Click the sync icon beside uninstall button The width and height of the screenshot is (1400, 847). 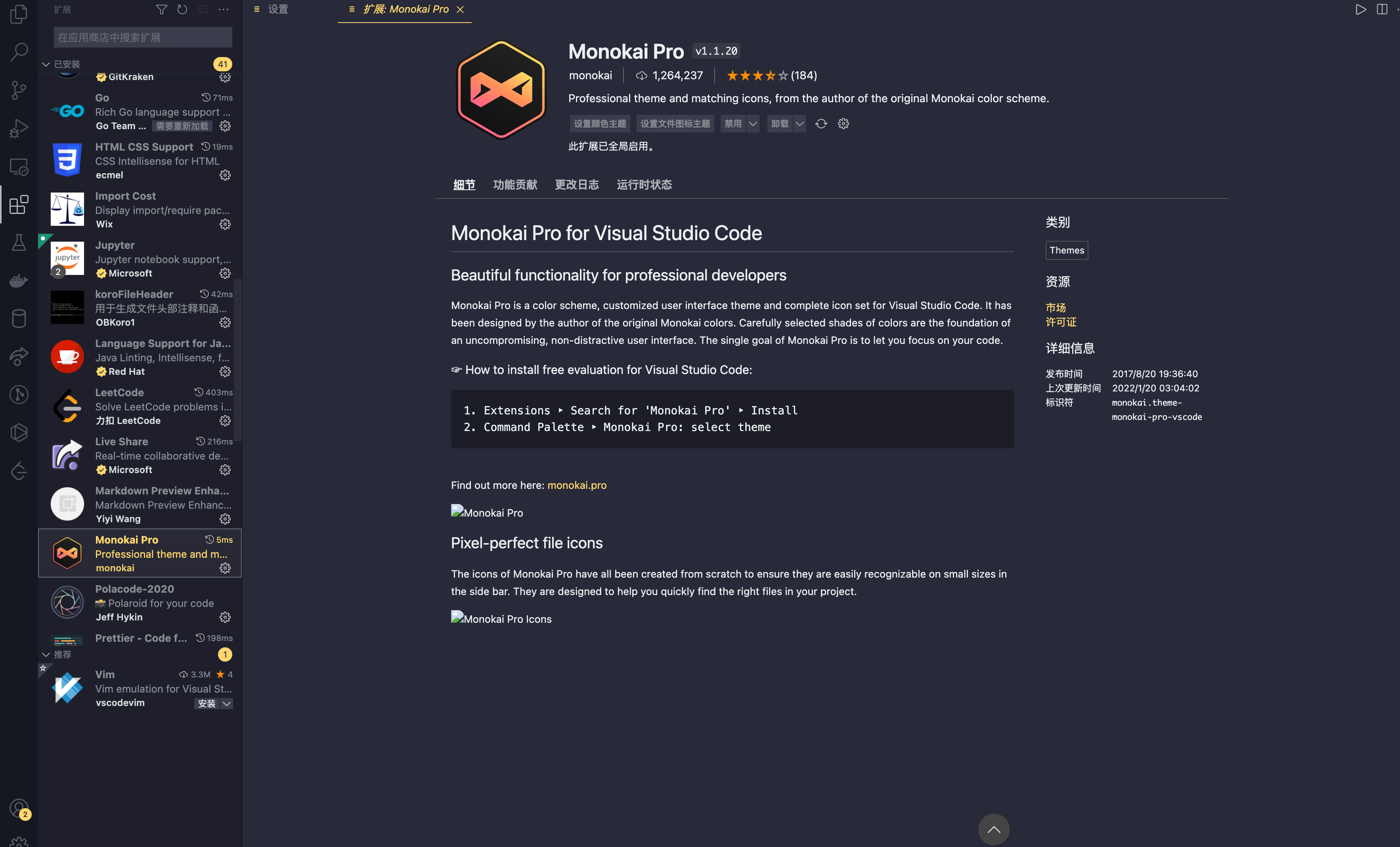click(x=821, y=124)
